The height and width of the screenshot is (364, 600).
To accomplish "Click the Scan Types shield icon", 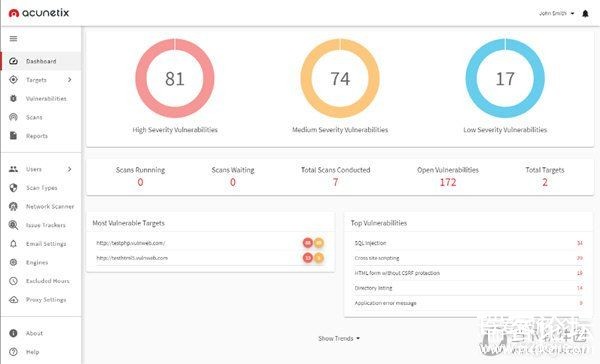I will pyautogui.click(x=13, y=188).
